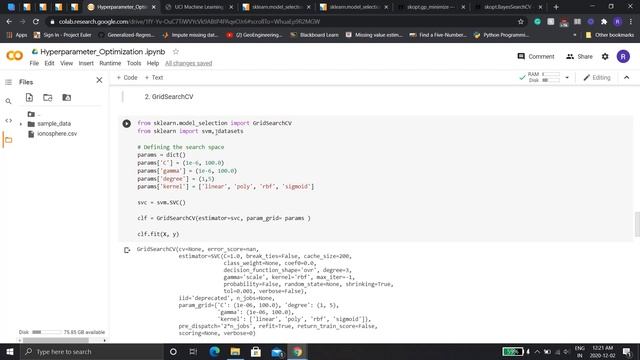Viewport: 640px width, 360px height.
Task: Switch to UCI Machine Learning tab
Action: tap(198, 7)
